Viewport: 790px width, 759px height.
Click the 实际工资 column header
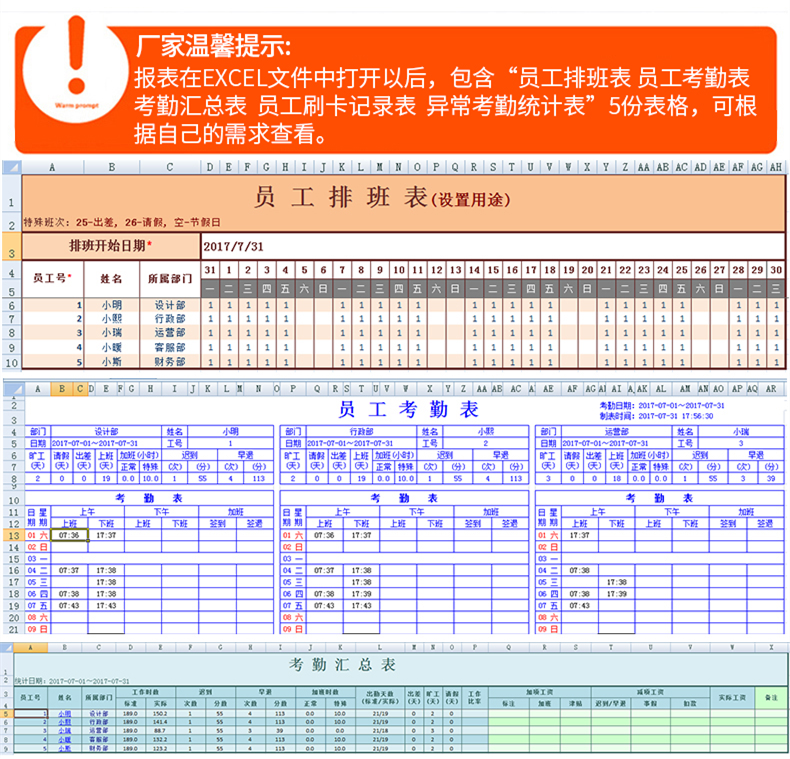(731, 695)
